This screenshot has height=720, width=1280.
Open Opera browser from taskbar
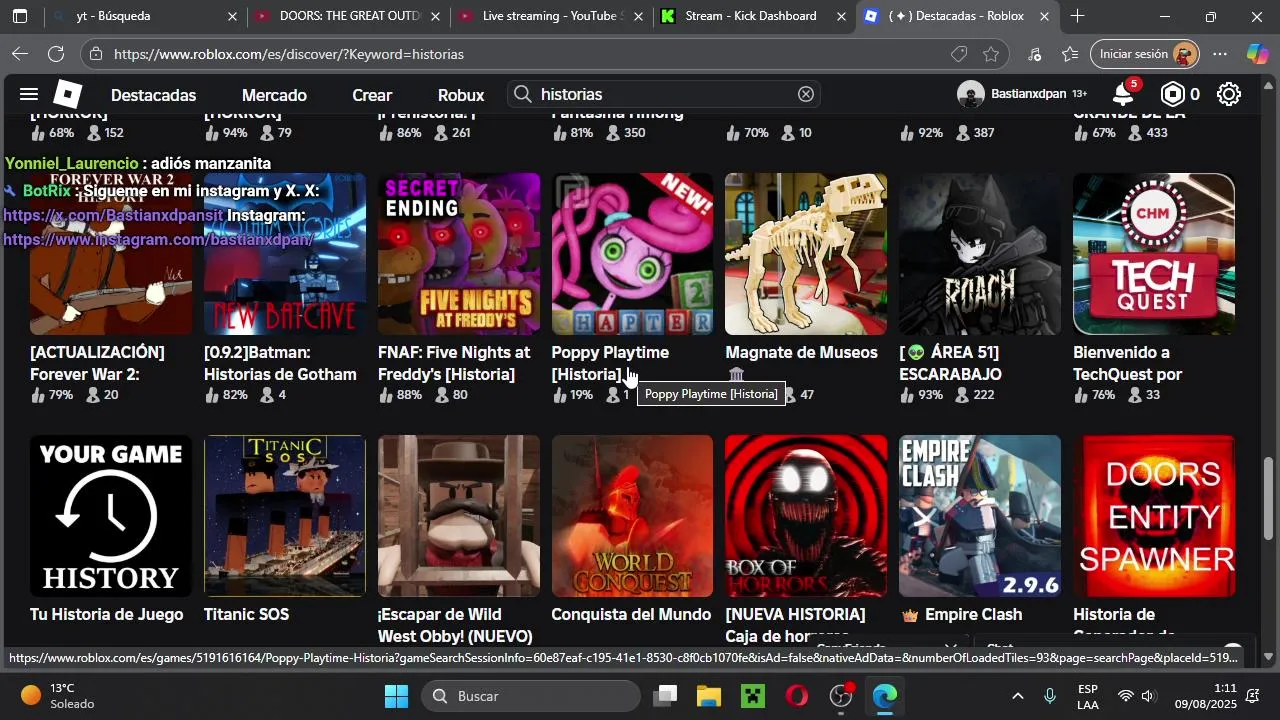797,696
